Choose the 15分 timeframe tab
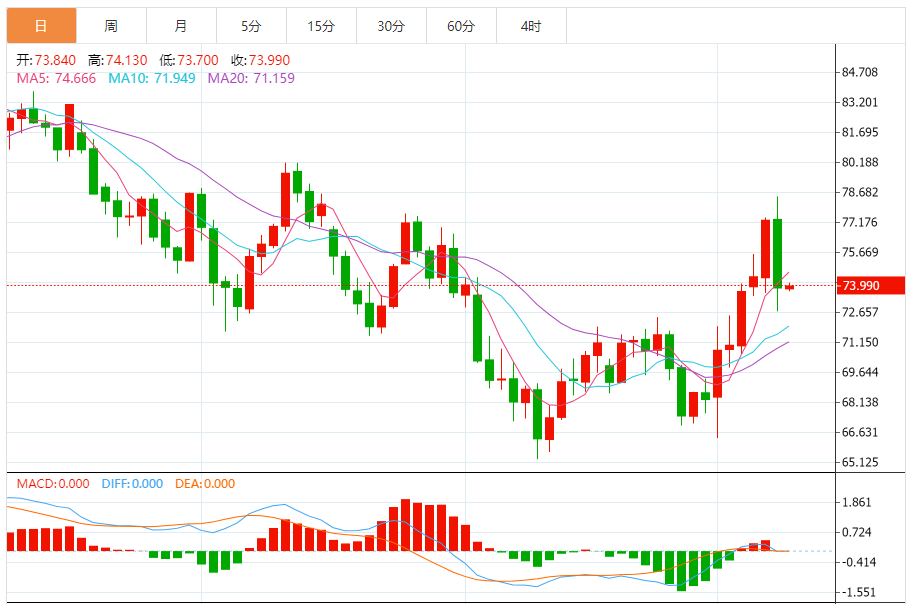 point(322,26)
